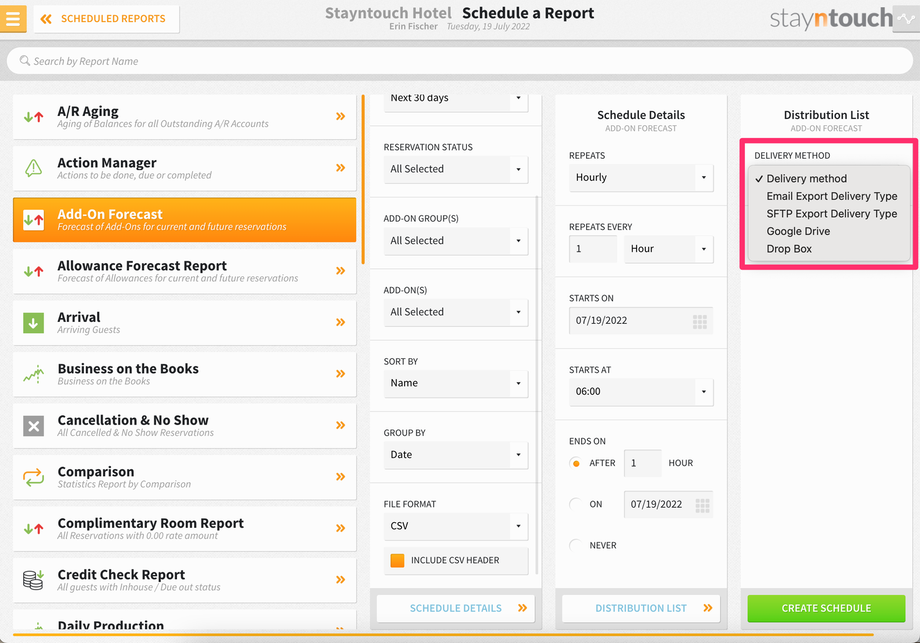920x643 pixels.
Task: Open the Group By Date dropdown
Action: (456, 455)
